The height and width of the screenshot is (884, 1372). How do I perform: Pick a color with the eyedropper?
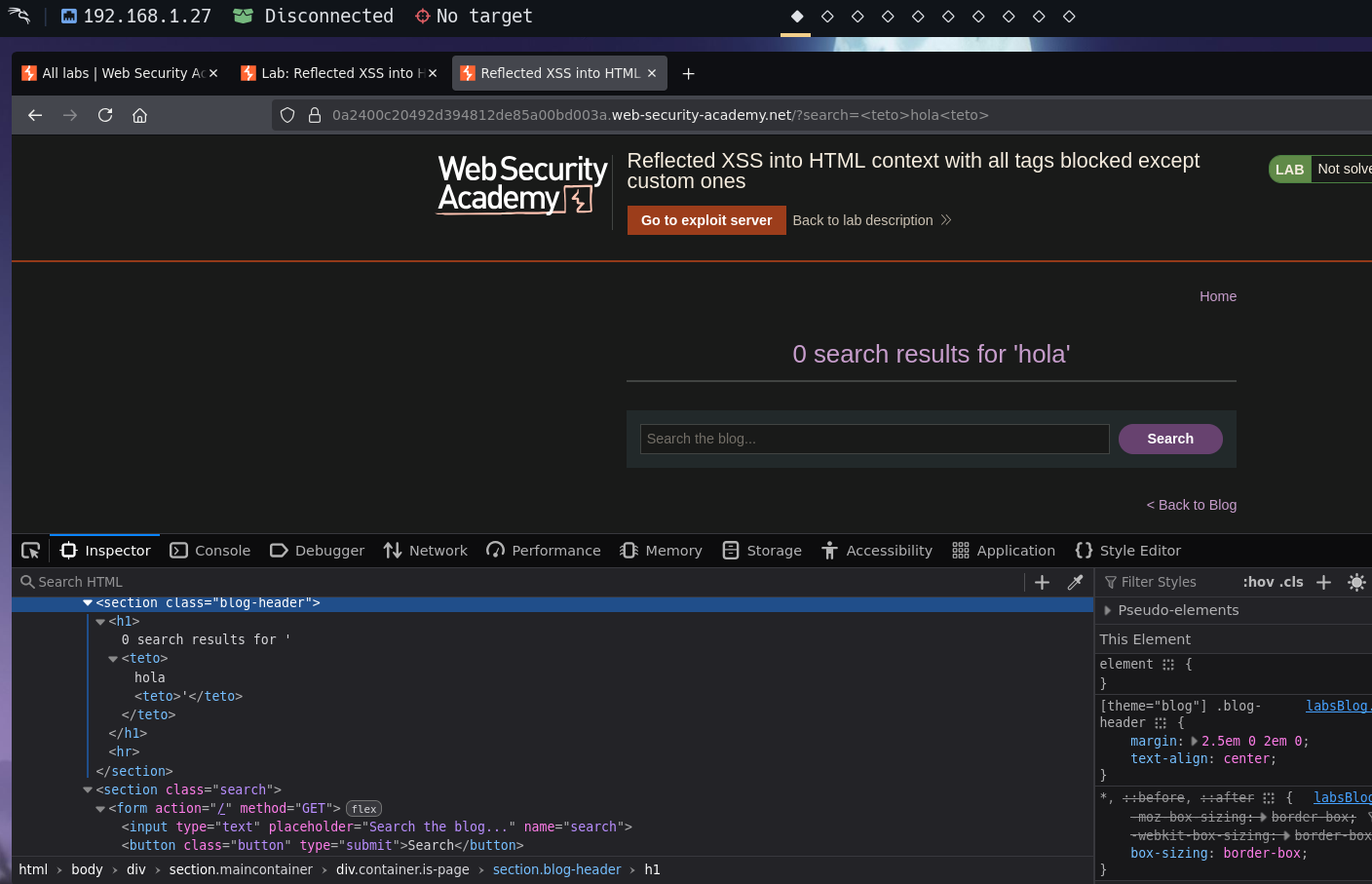click(x=1075, y=582)
